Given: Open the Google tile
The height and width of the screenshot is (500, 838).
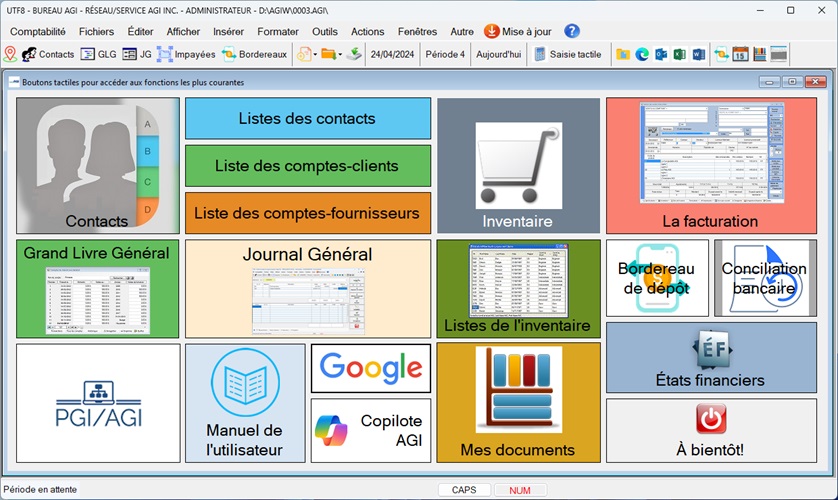Looking at the screenshot, I should pyautogui.click(x=371, y=368).
